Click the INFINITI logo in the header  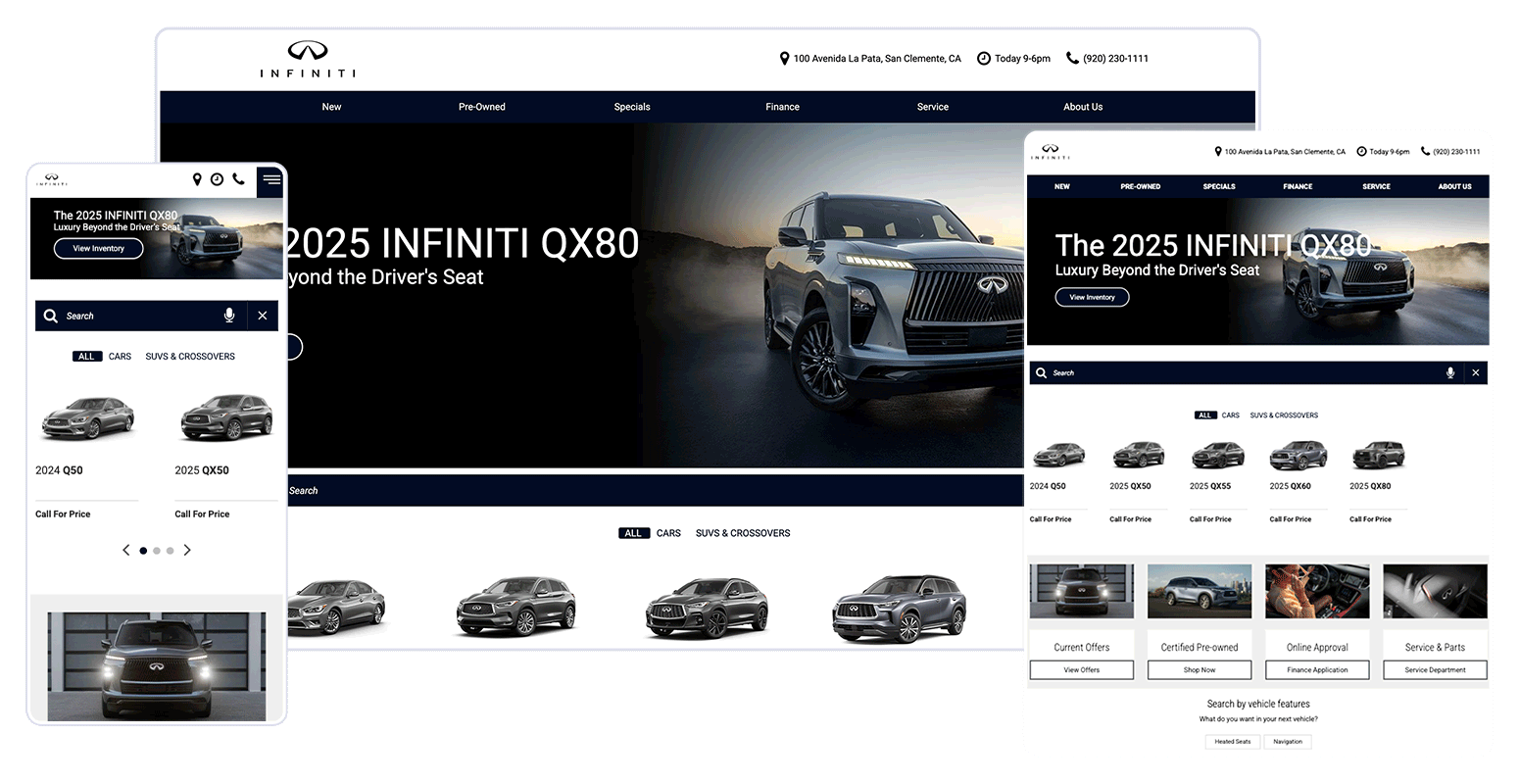click(308, 58)
